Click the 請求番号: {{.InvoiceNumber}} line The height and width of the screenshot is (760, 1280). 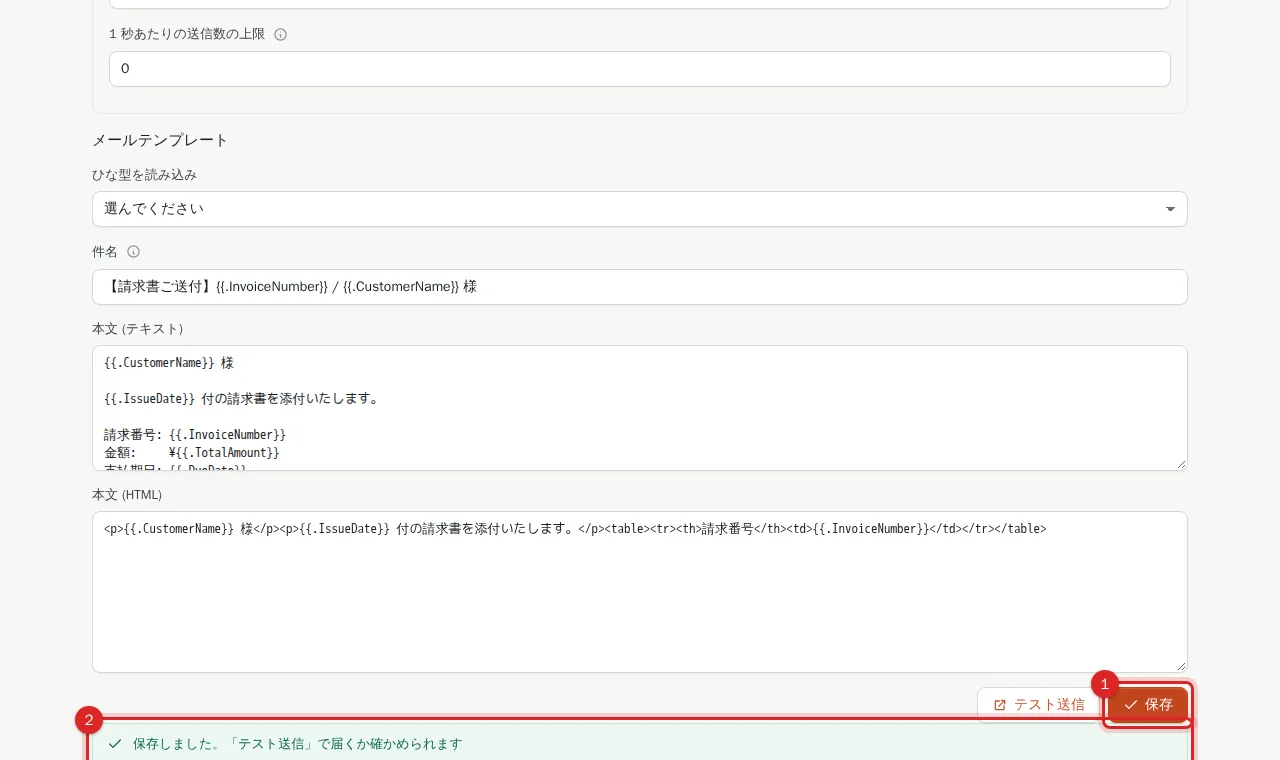click(x=195, y=435)
